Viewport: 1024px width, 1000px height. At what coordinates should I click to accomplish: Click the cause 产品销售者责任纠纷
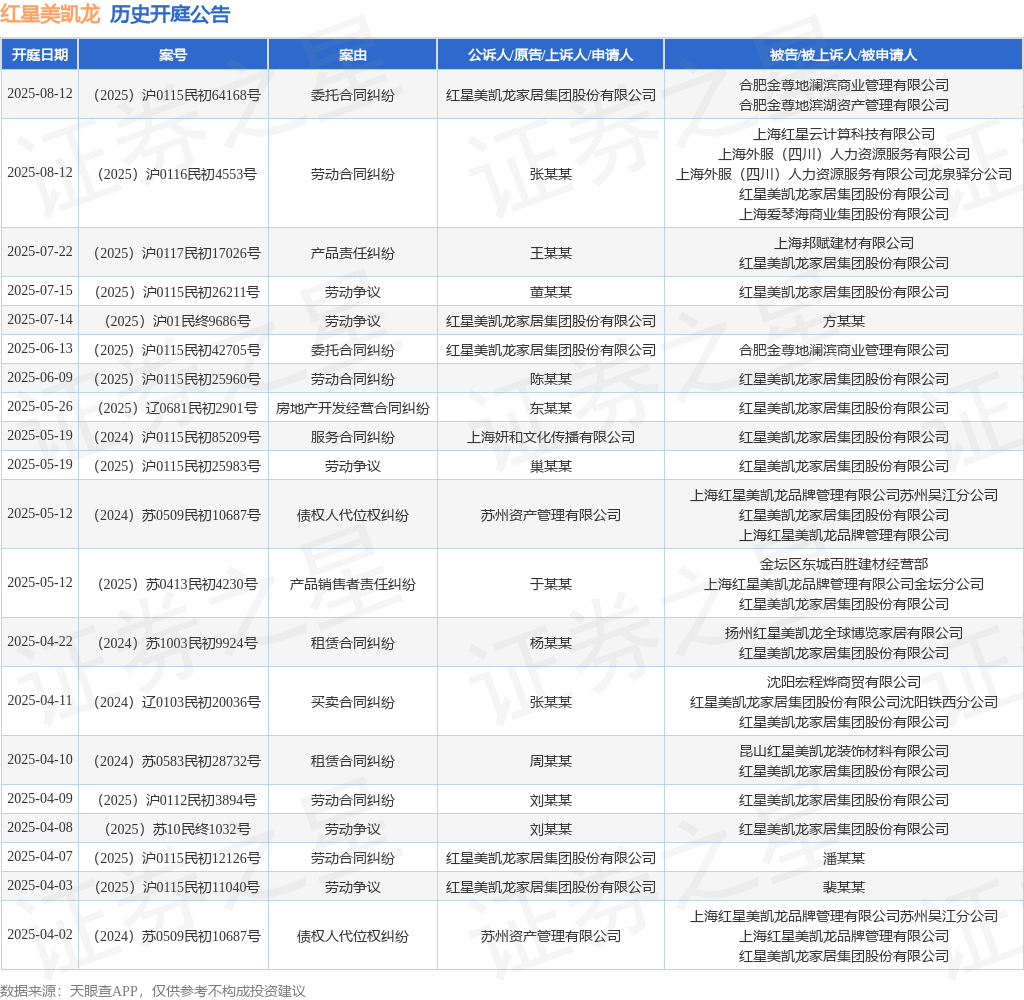pyautogui.click(x=353, y=585)
